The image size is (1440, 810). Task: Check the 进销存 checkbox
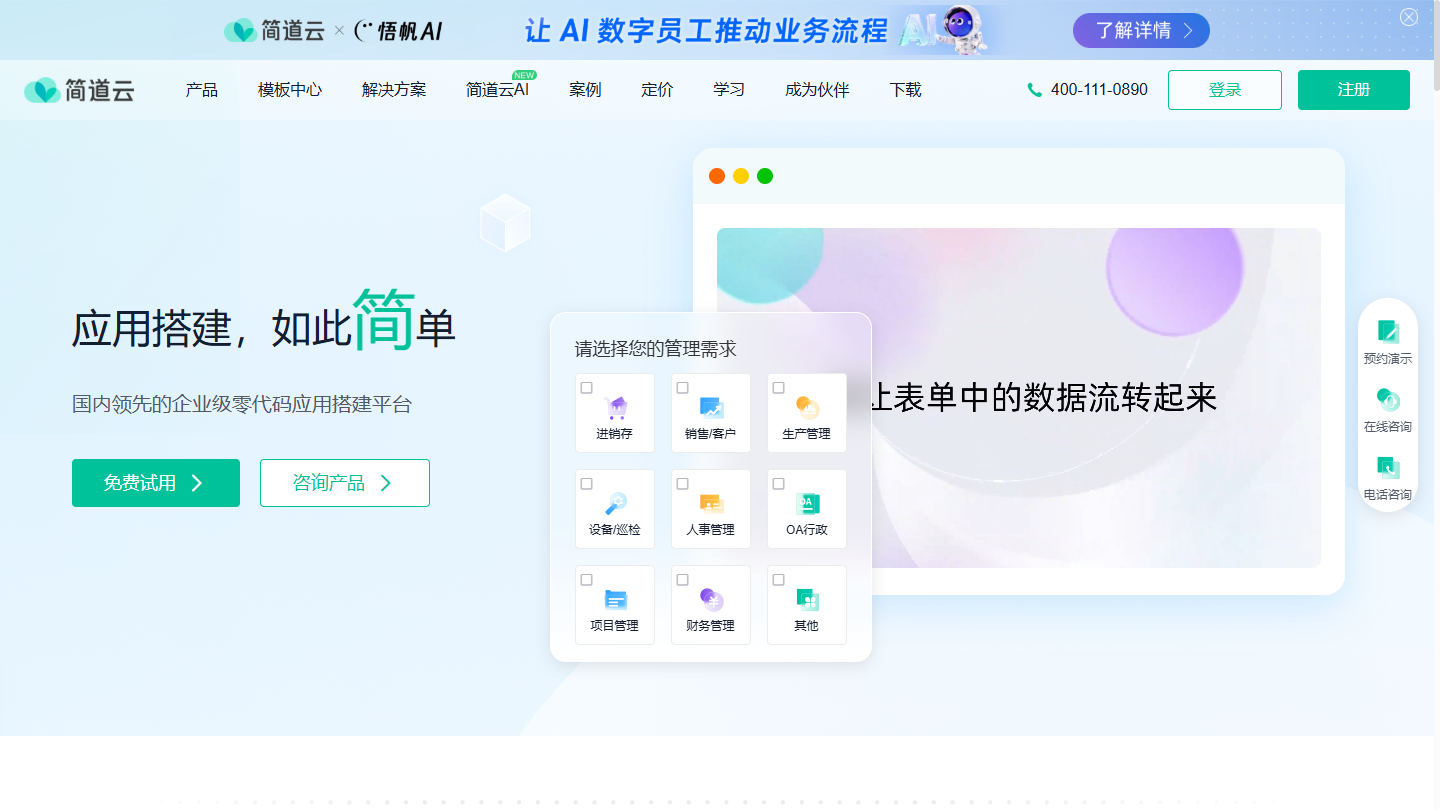coord(587,387)
